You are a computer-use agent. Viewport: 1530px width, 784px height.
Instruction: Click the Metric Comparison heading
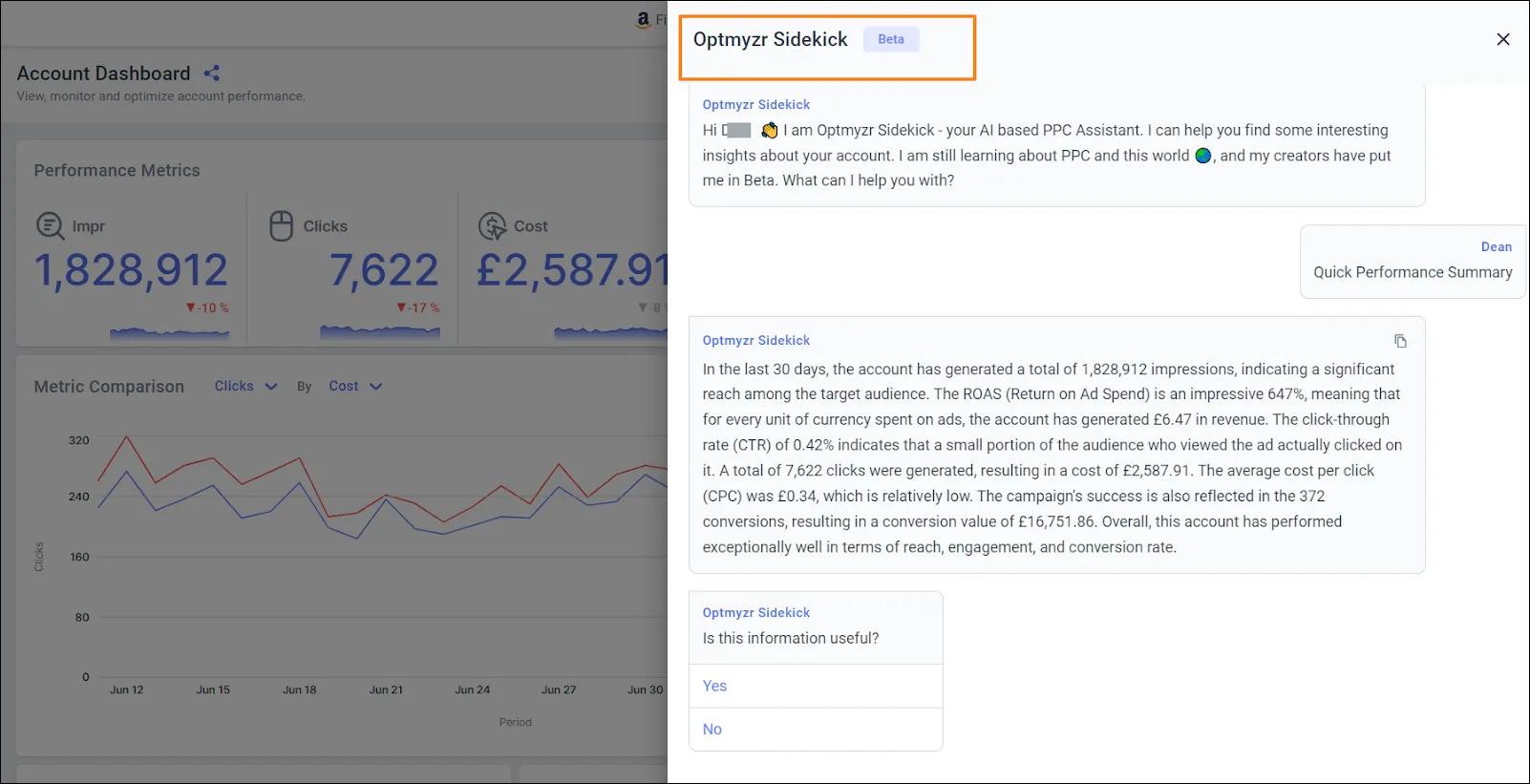[109, 387]
